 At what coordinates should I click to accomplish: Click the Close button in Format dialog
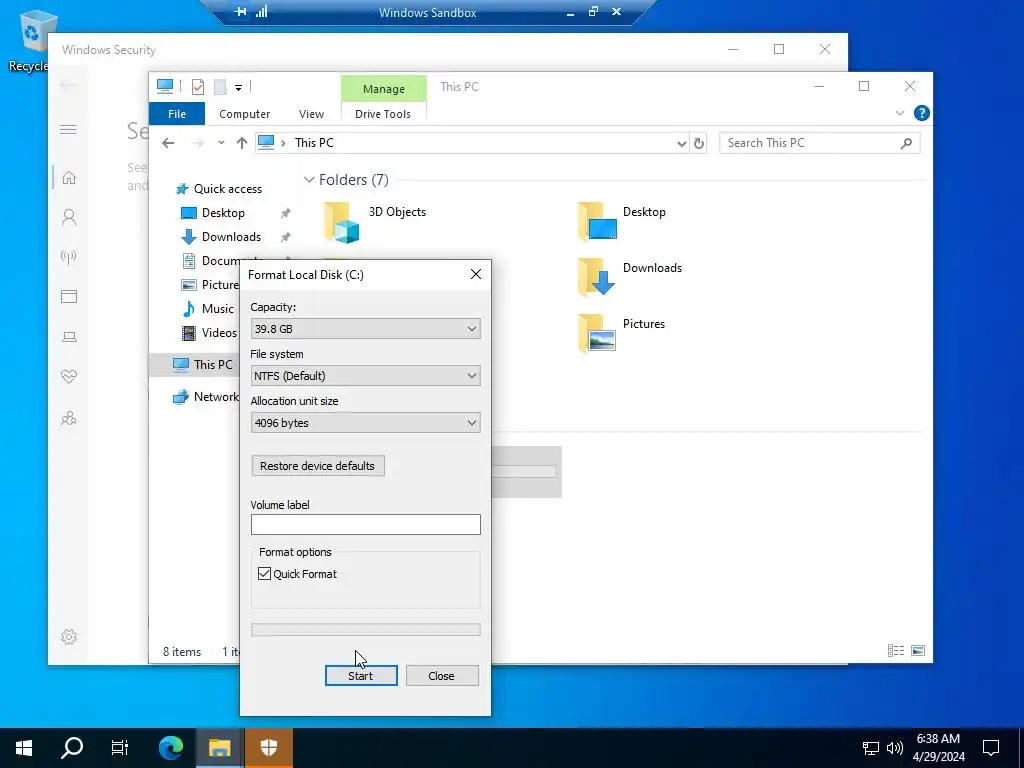441,676
